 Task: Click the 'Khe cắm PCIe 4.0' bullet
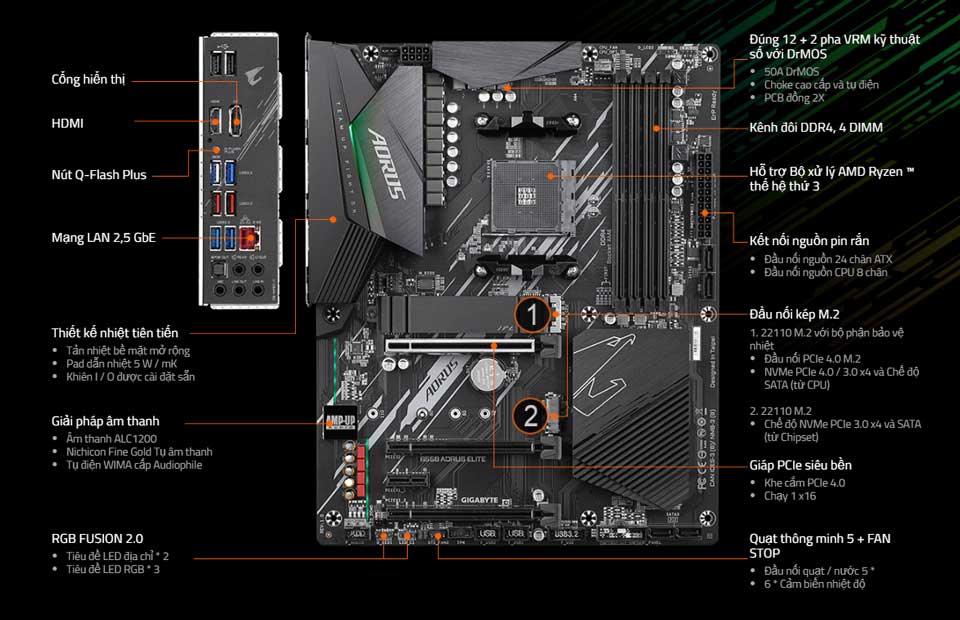[804, 483]
